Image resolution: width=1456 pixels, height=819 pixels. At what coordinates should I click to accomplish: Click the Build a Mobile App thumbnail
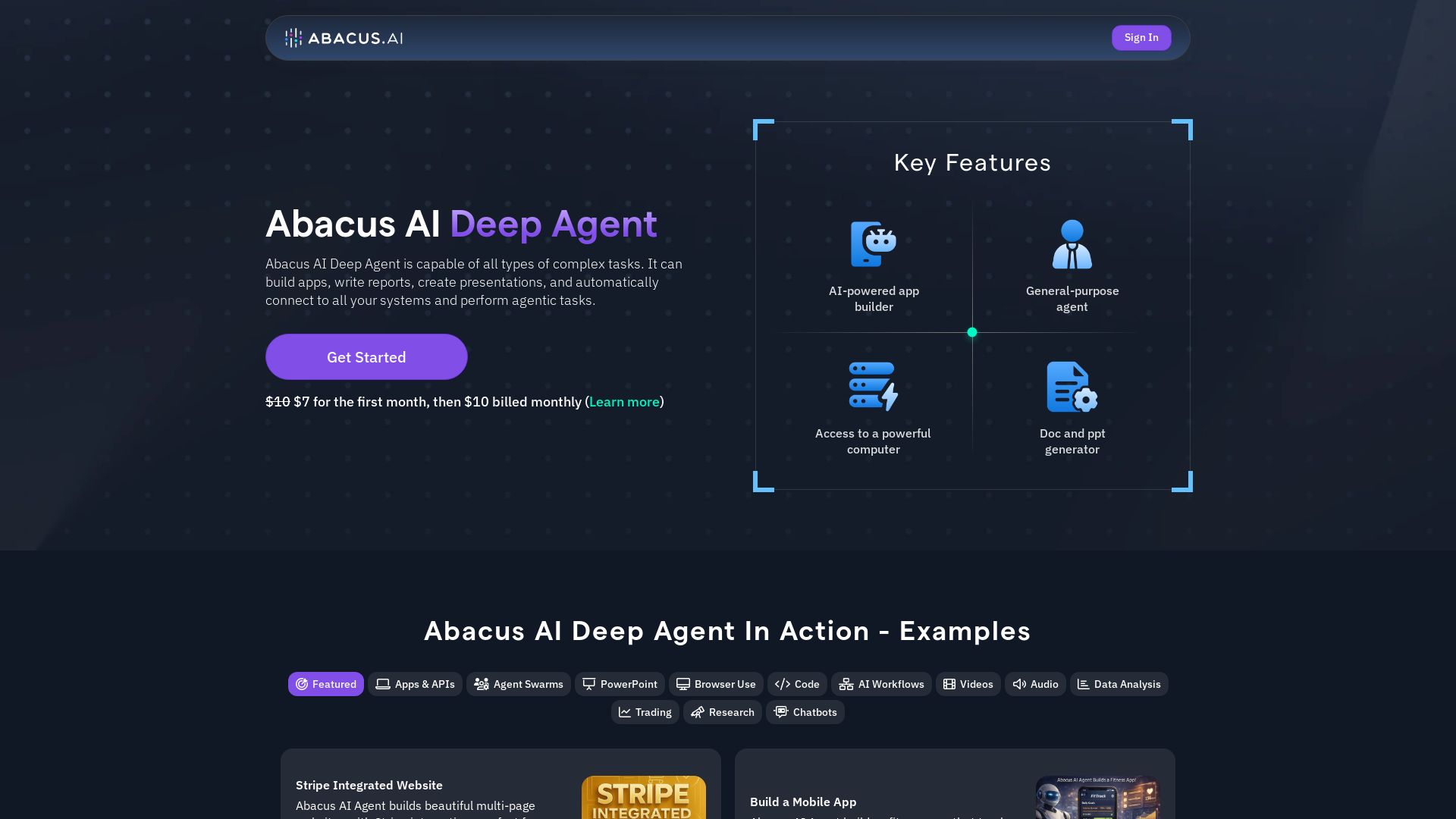[1098, 797]
